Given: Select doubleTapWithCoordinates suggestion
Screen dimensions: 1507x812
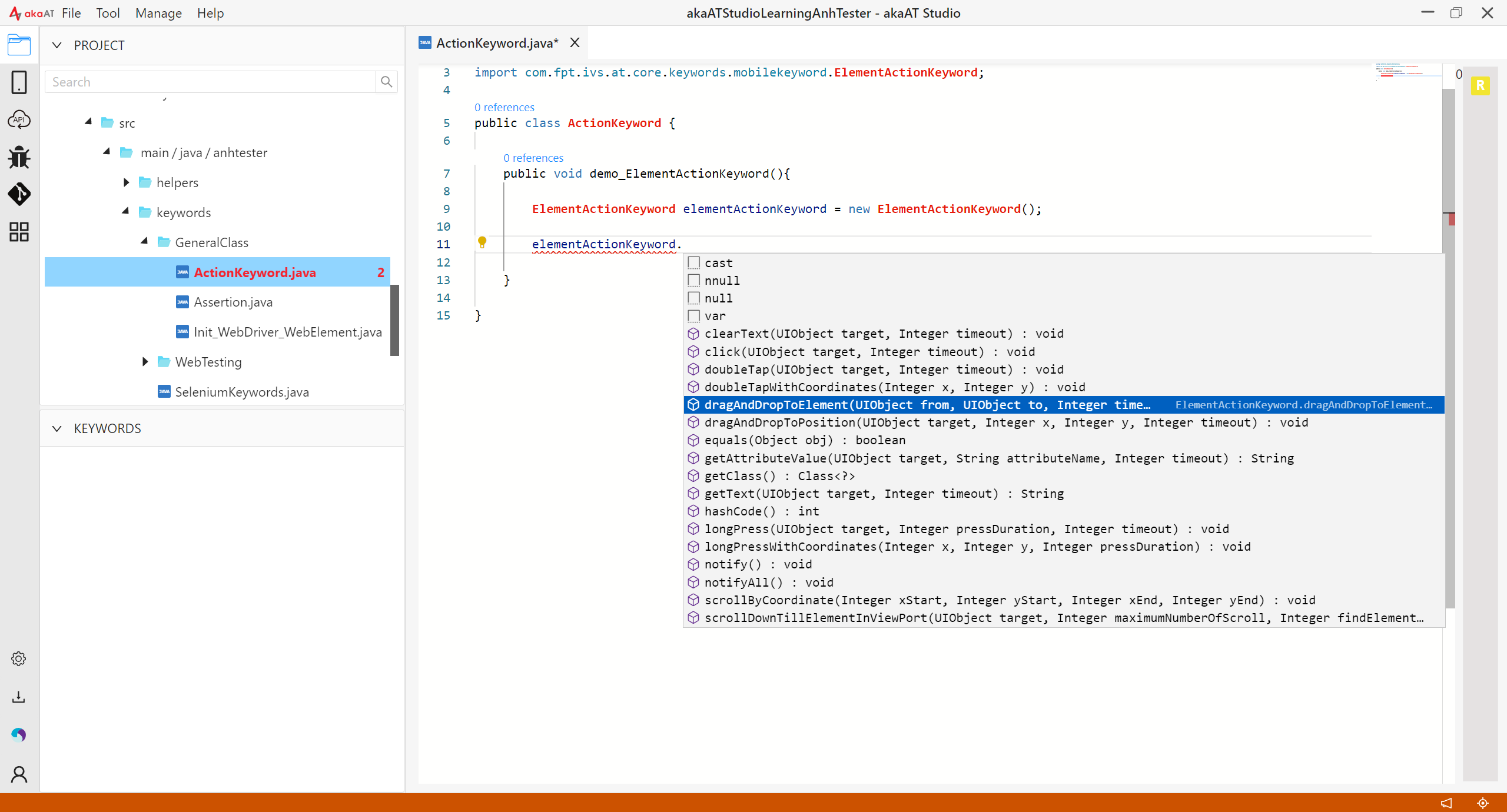Looking at the screenshot, I should [x=1064, y=387].
